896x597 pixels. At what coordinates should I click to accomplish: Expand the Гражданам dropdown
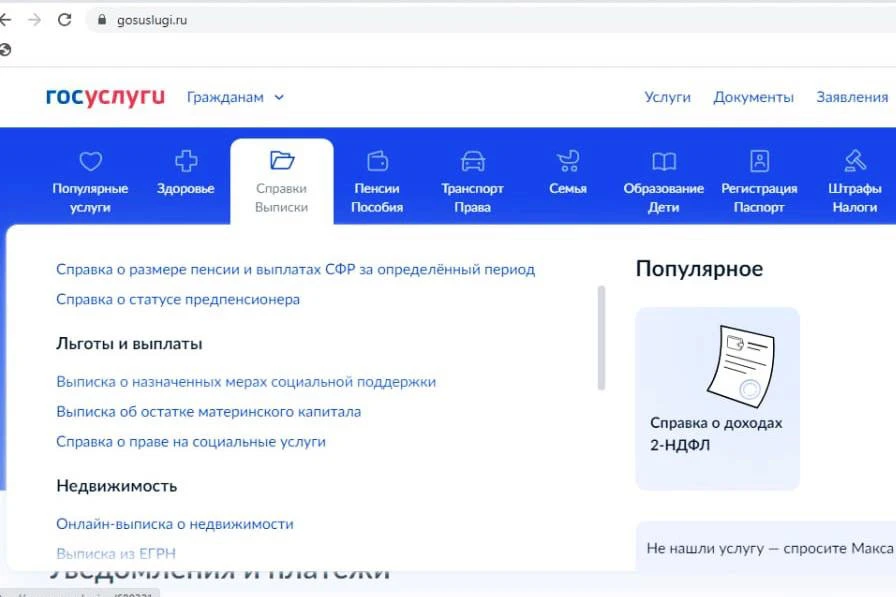(235, 97)
